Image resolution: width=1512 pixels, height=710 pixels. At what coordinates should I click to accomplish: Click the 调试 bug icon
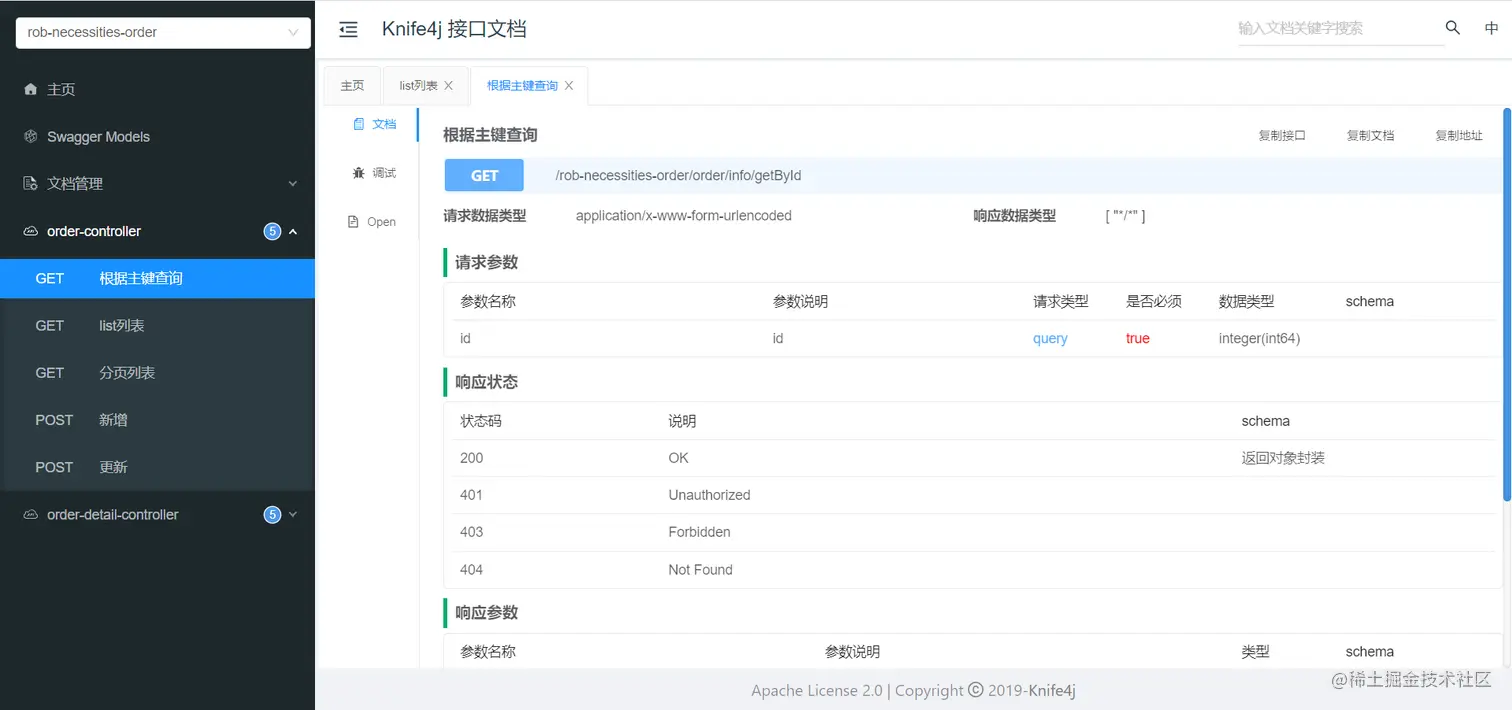click(359, 173)
